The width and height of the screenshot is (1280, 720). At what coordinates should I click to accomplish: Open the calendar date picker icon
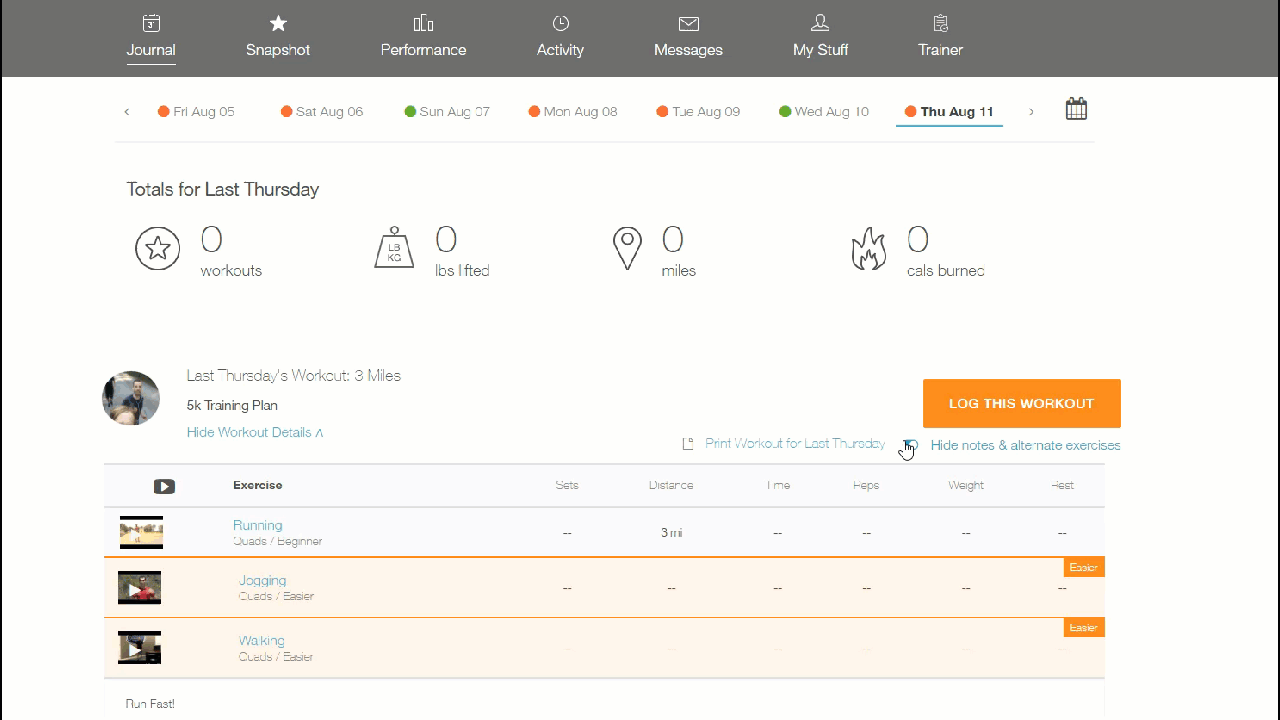(1076, 109)
